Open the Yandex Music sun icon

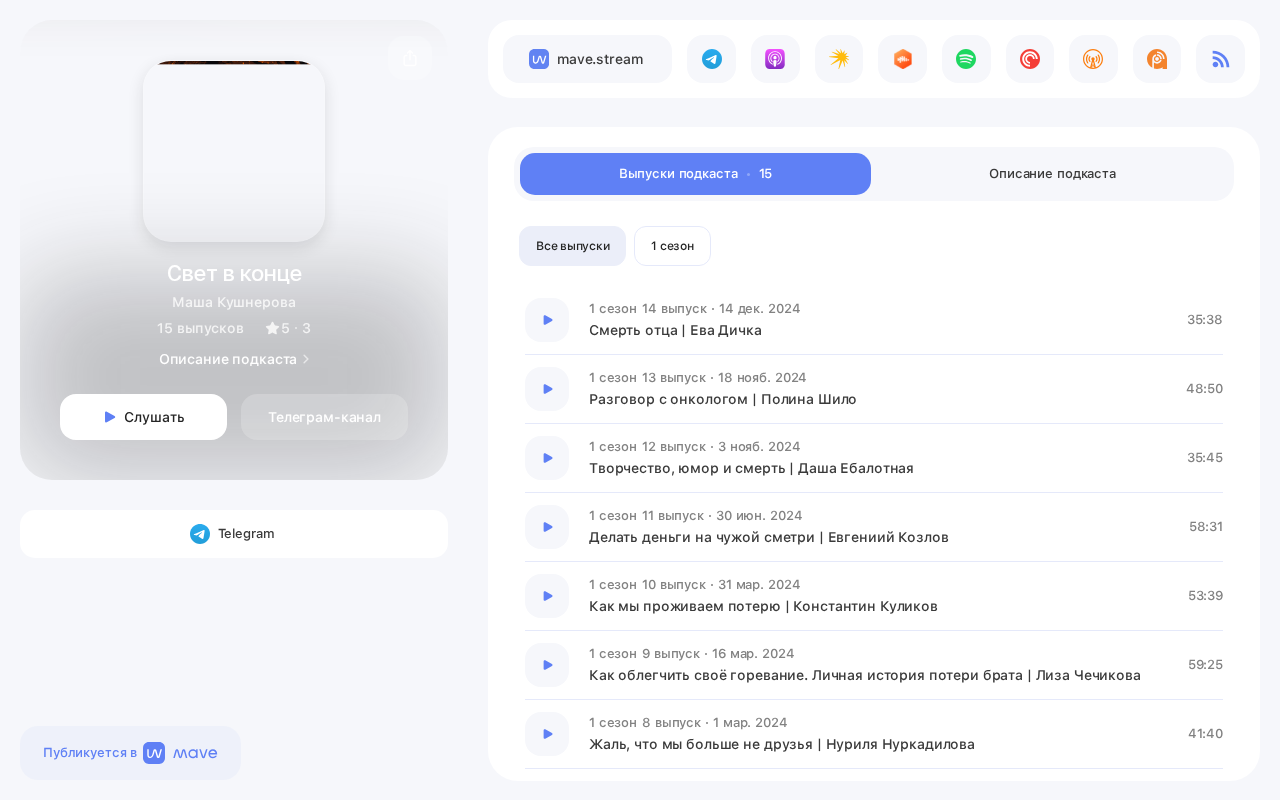(x=839, y=59)
